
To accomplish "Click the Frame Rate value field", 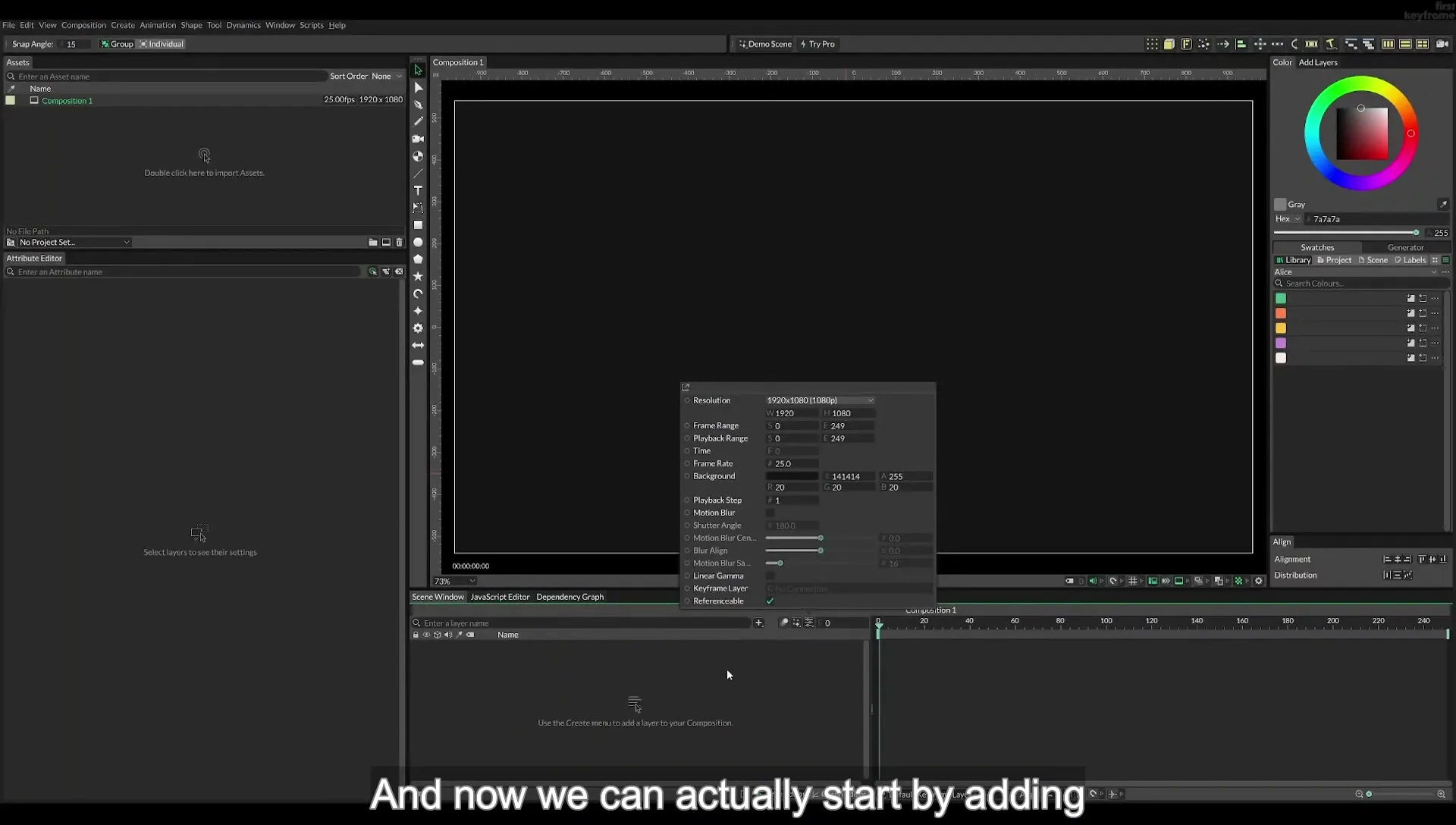I will click(792, 464).
